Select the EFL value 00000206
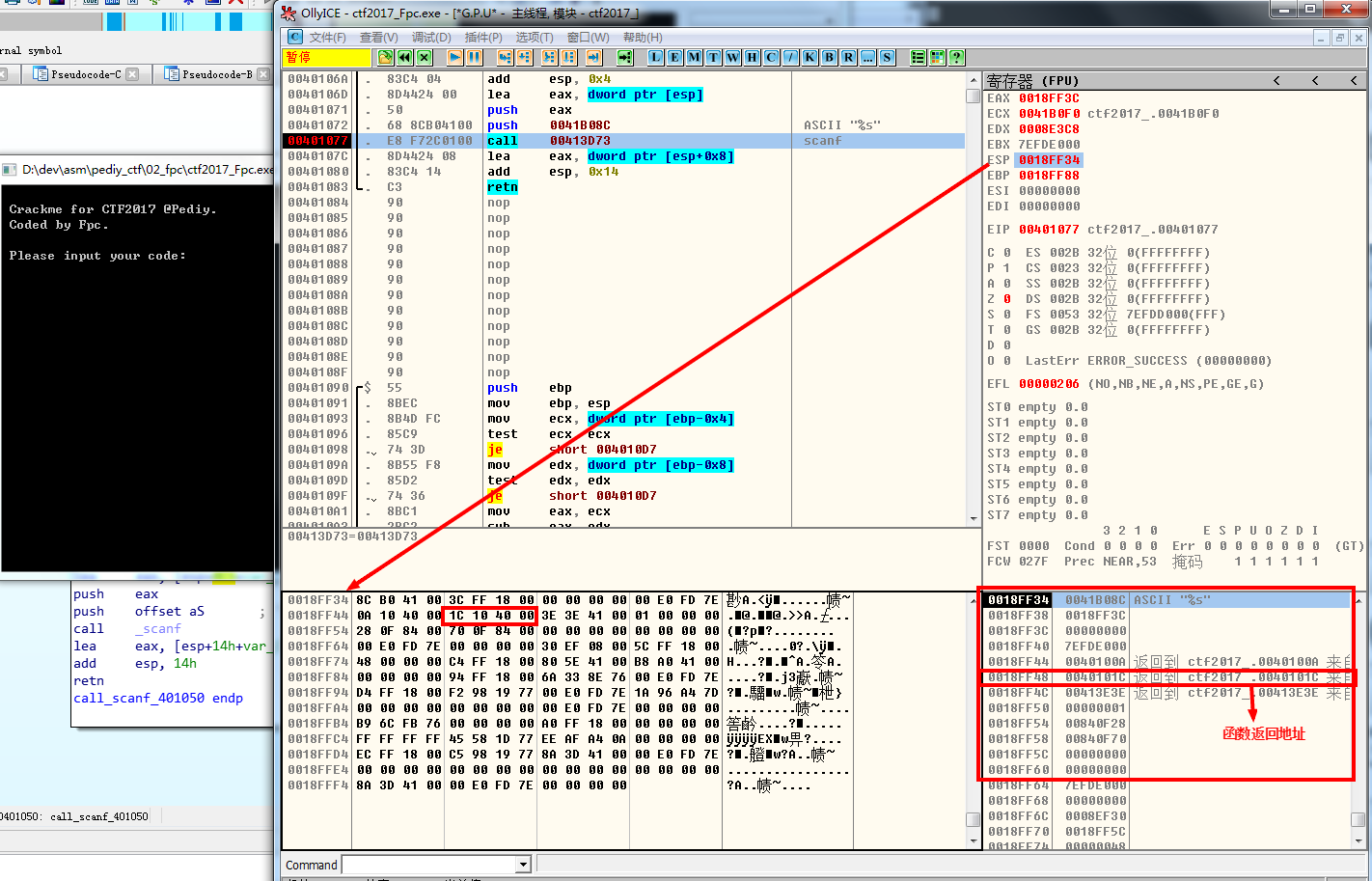 tap(1049, 384)
